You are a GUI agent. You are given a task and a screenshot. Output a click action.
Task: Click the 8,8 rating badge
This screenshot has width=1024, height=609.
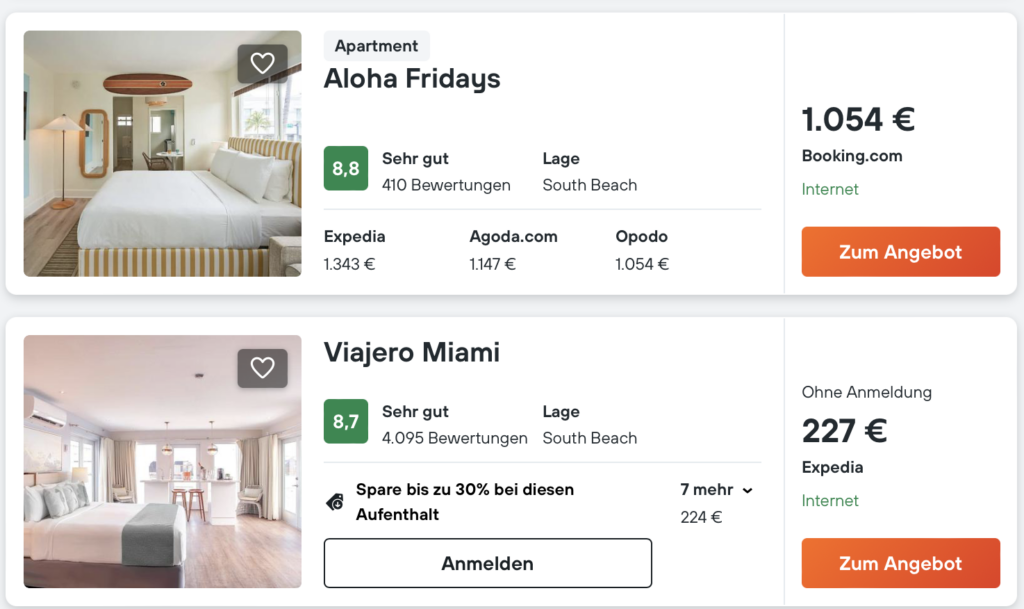346,169
